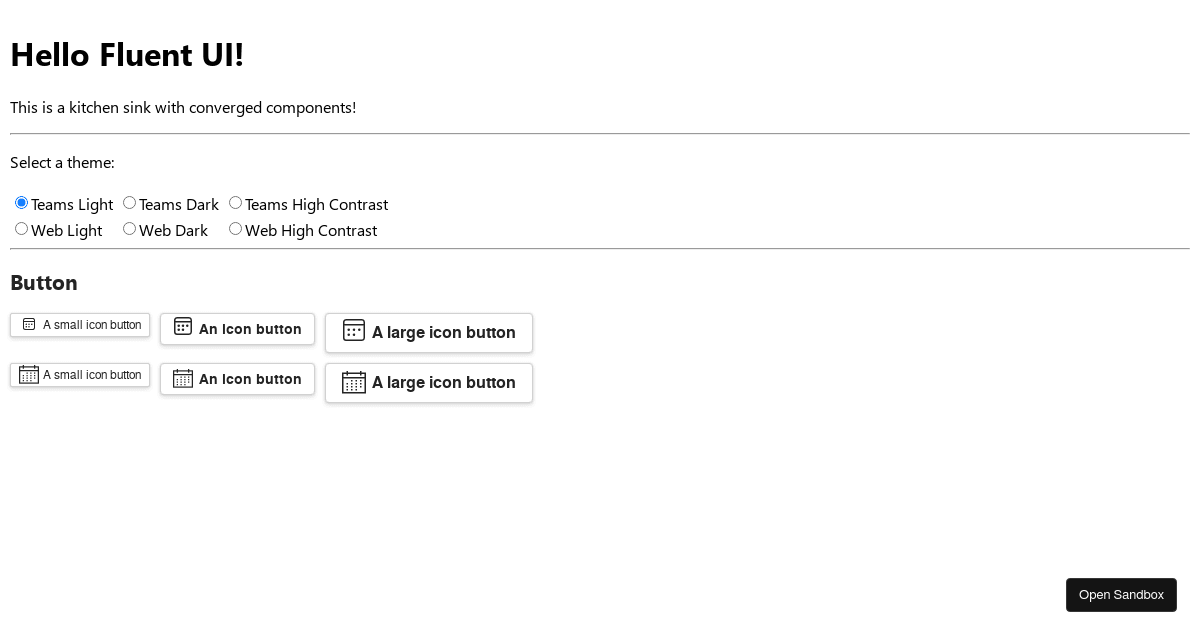Switch to the Teams Dark theme
This screenshot has width=1200, height=630.
pyautogui.click(x=129, y=202)
